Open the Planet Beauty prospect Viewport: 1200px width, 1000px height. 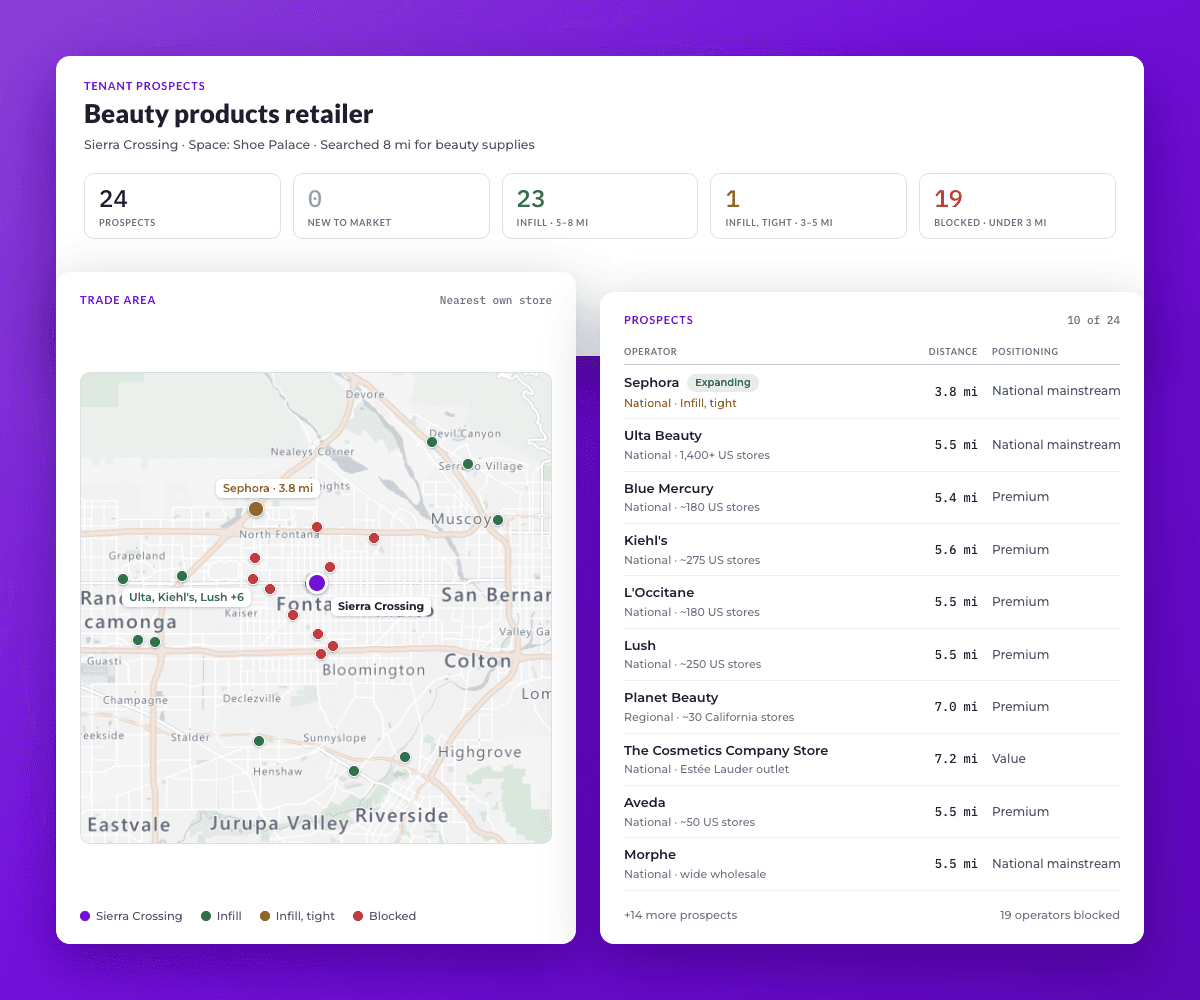click(872, 707)
